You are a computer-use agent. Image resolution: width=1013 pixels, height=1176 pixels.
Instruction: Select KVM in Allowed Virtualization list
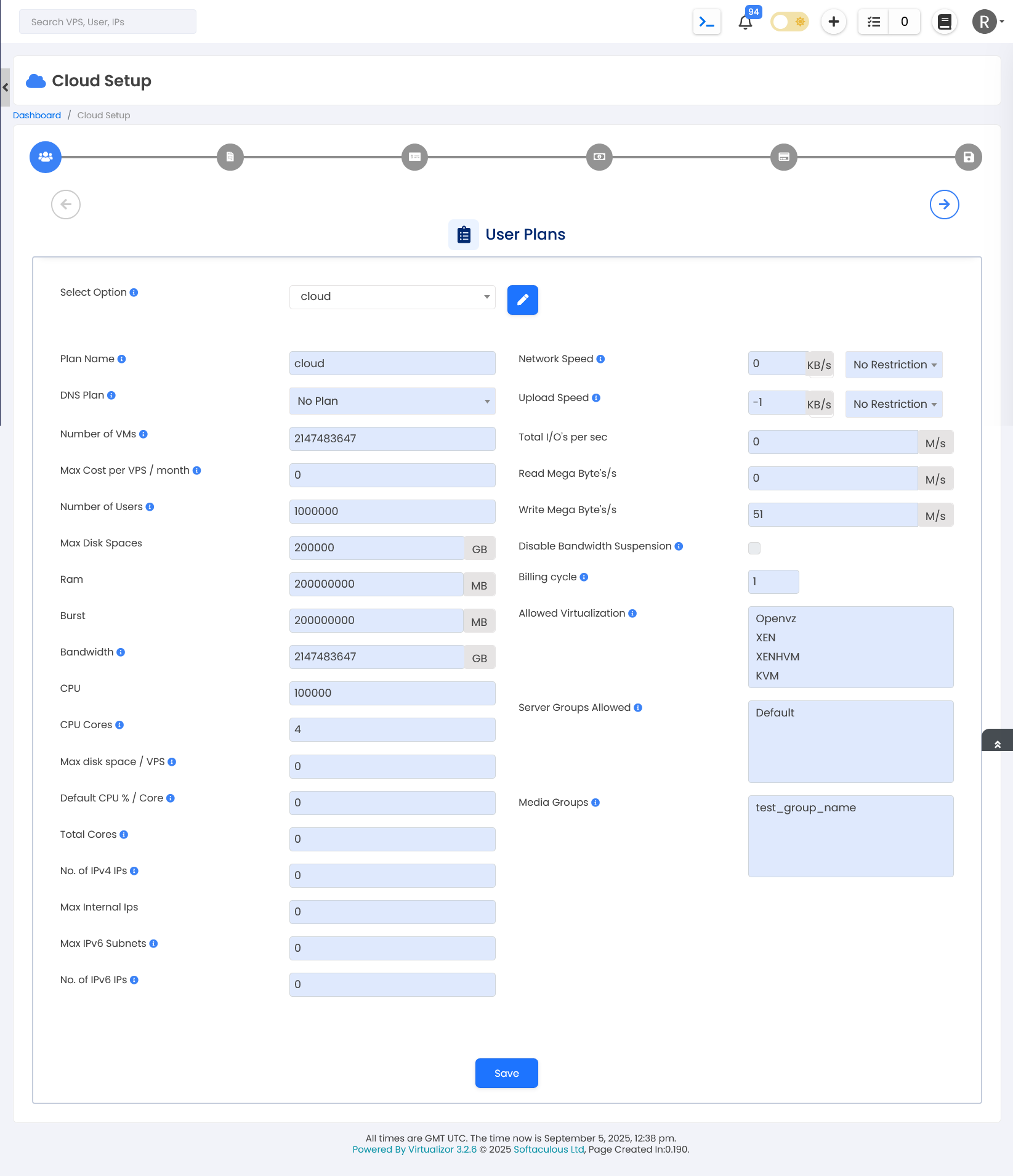click(x=767, y=676)
